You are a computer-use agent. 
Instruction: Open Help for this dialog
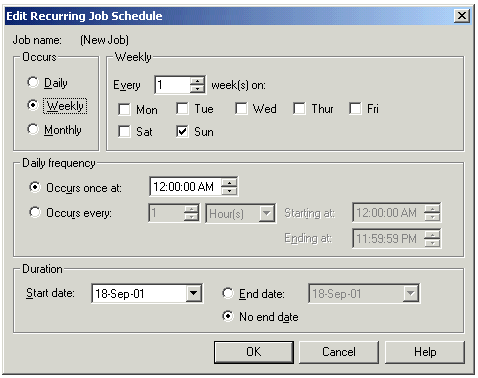[x=425, y=352]
